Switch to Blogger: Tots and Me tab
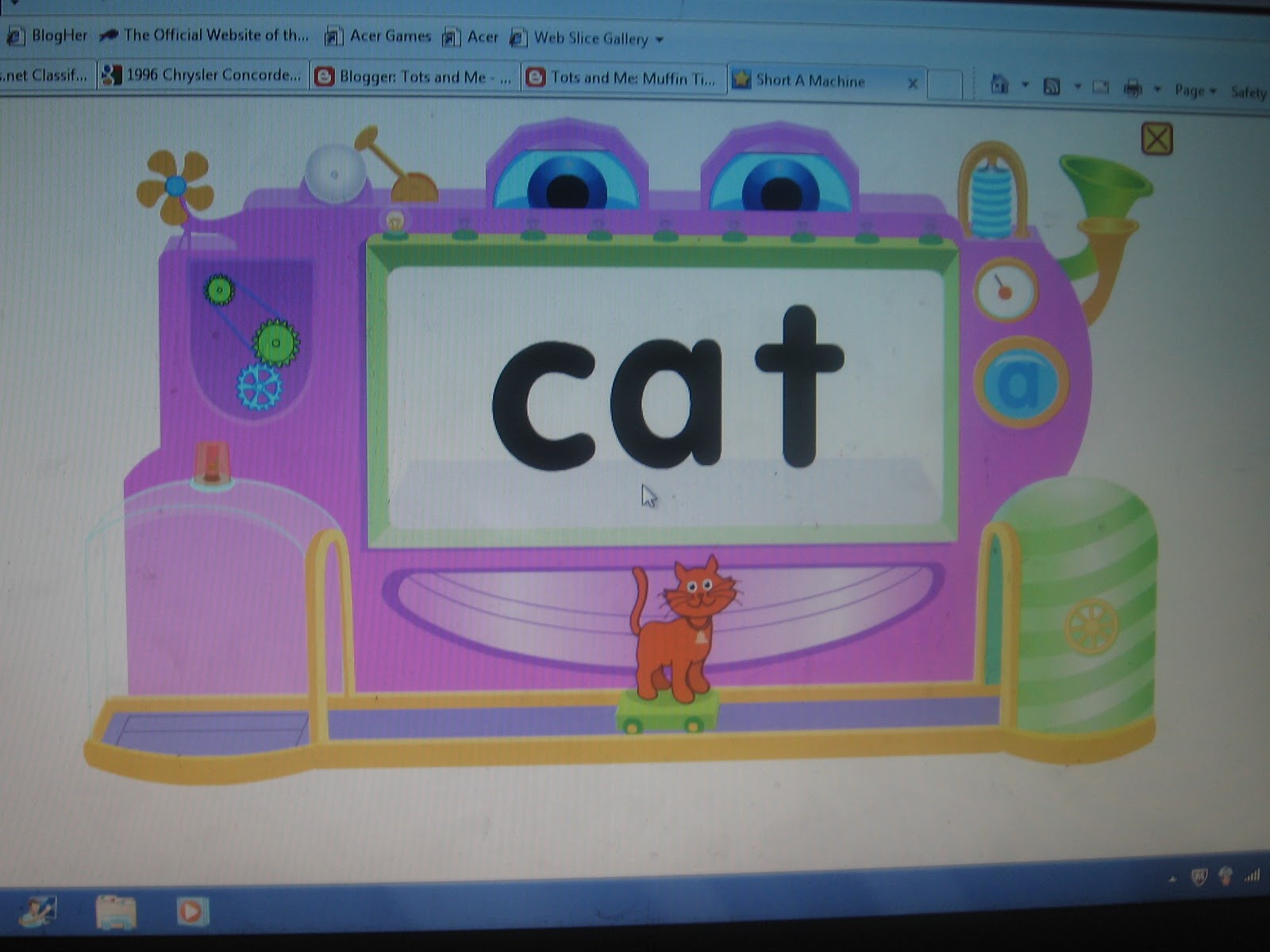The height and width of the screenshot is (952, 1270). (414, 77)
